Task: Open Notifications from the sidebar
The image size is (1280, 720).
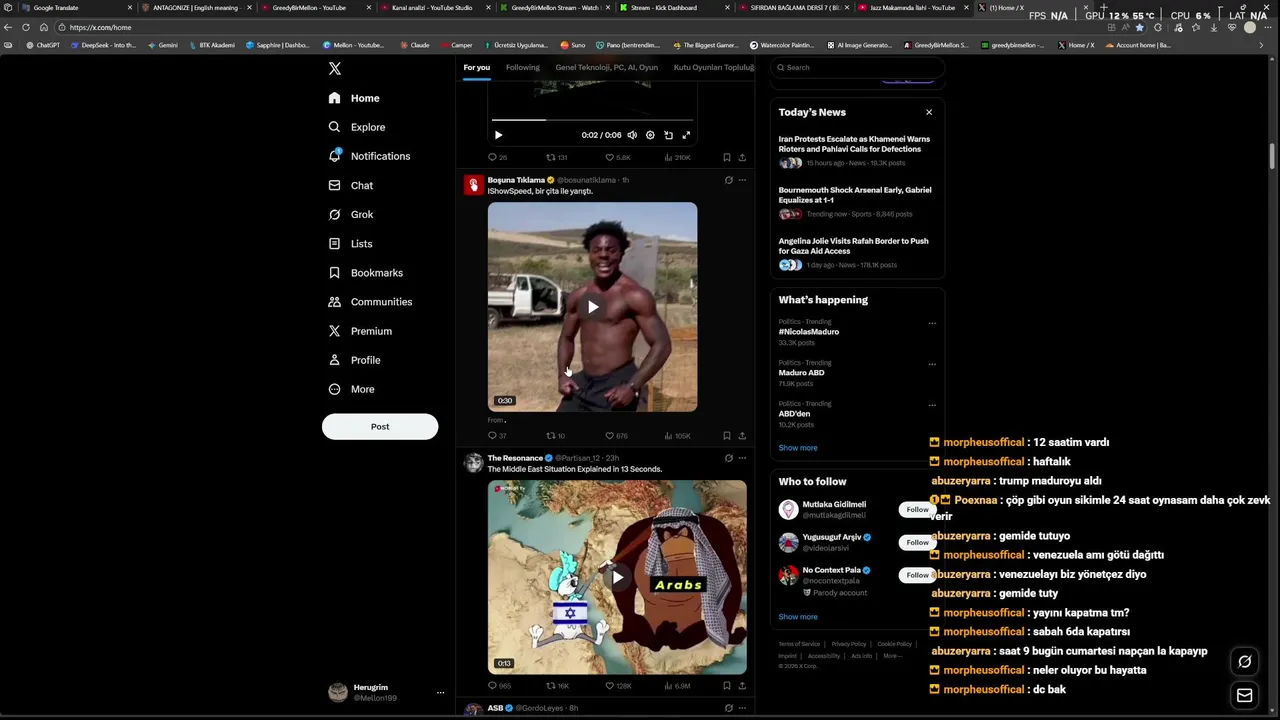Action: [x=369, y=156]
